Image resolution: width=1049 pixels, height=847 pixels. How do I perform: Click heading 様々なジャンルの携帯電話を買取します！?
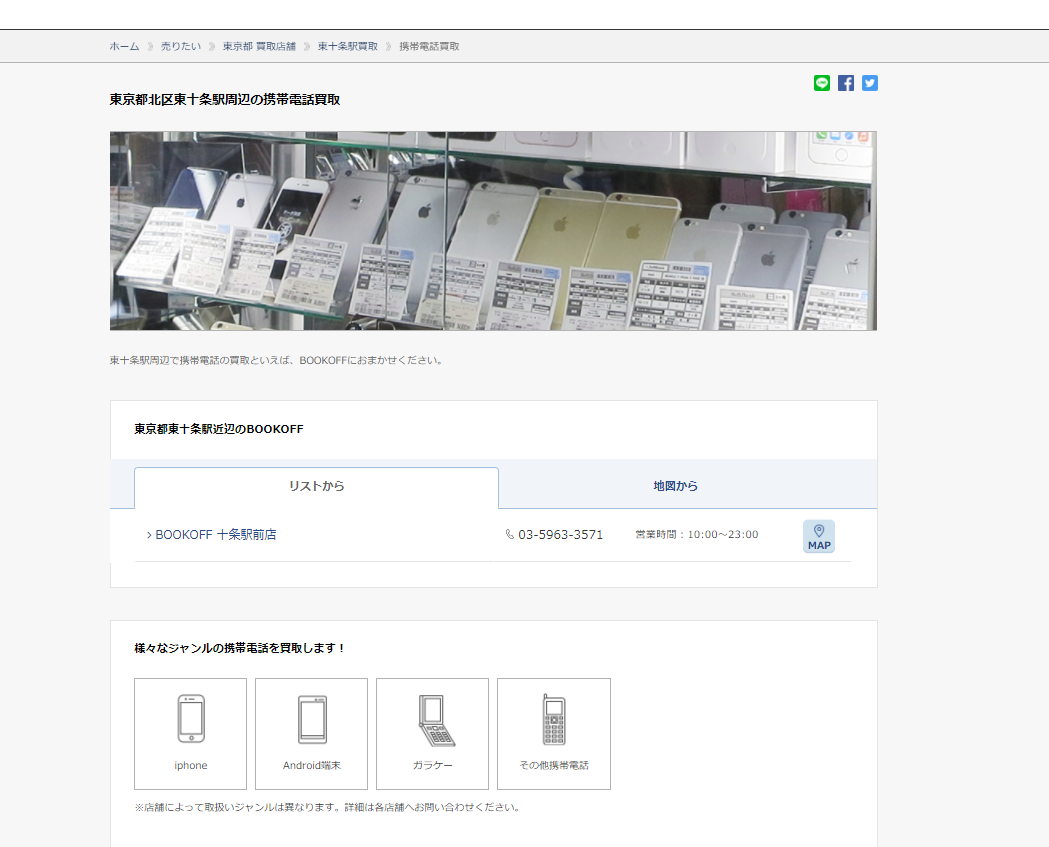point(240,648)
